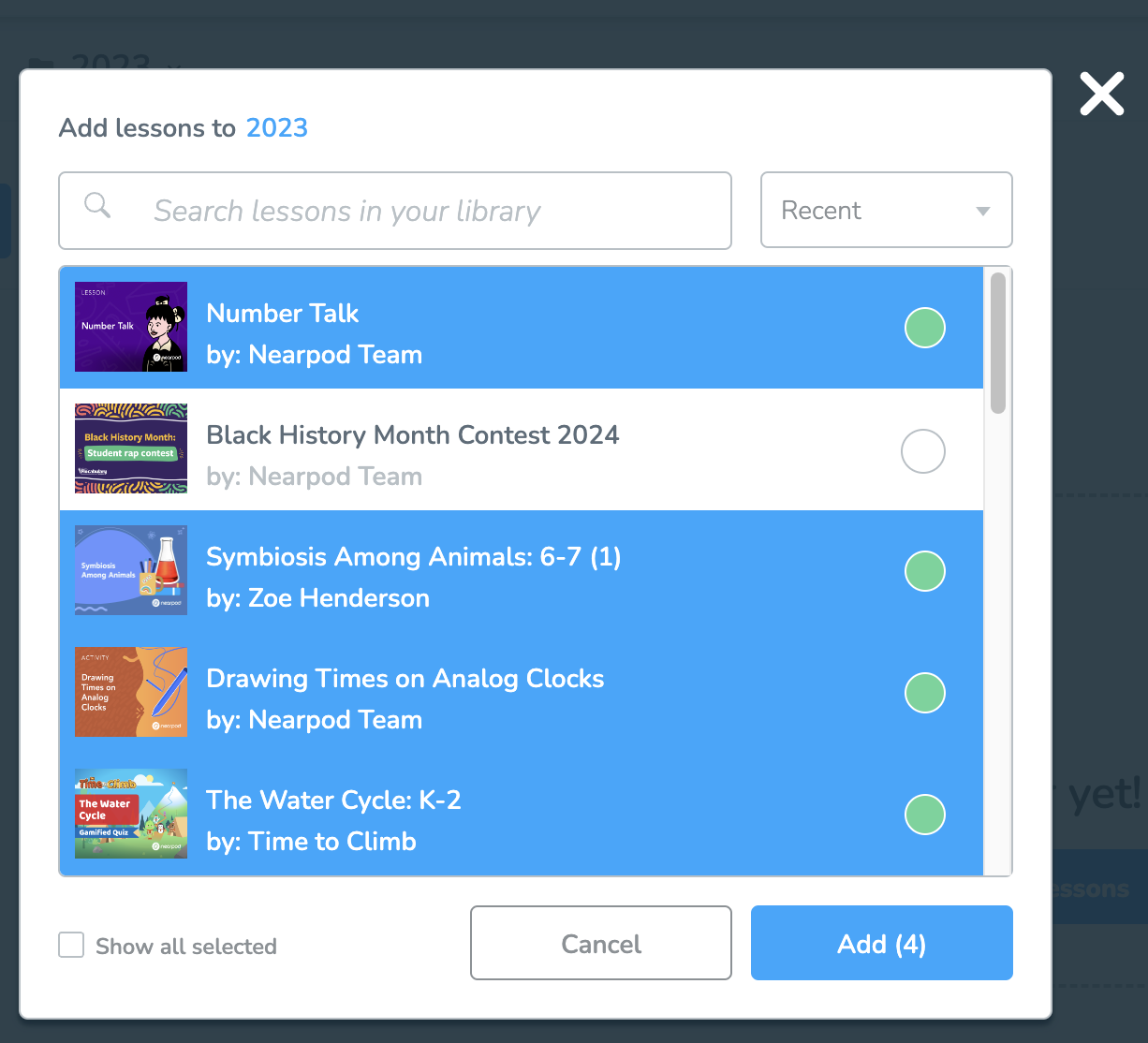Deselect the Number Talk lesson circle
Viewport: 1148px width, 1043px height.
[x=925, y=328]
